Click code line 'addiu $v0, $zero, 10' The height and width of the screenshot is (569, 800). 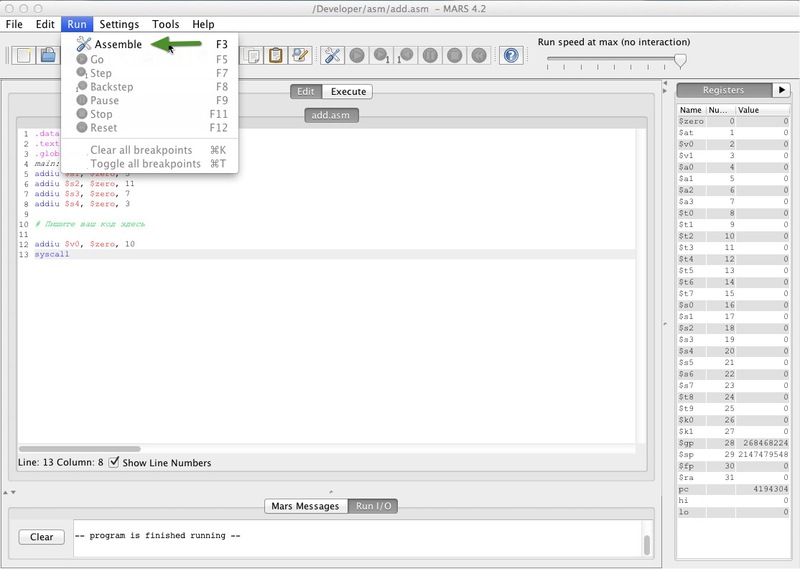(x=85, y=244)
